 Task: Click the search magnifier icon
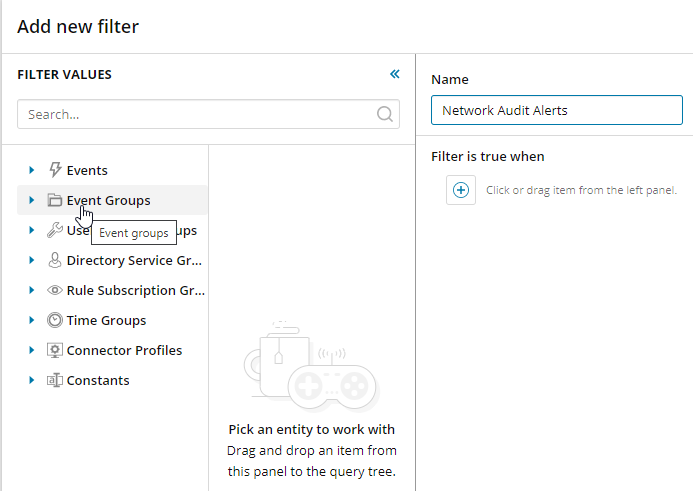tap(384, 114)
